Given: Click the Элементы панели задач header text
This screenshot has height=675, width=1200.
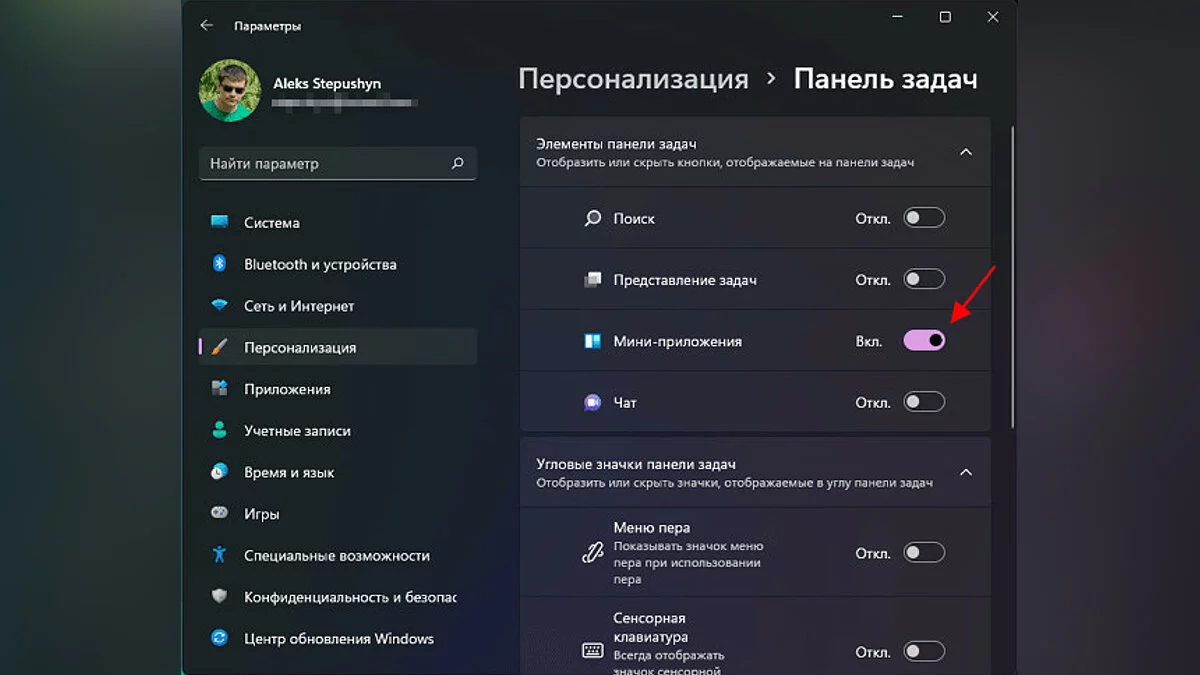Looking at the screenshot, I should [616, 144].
